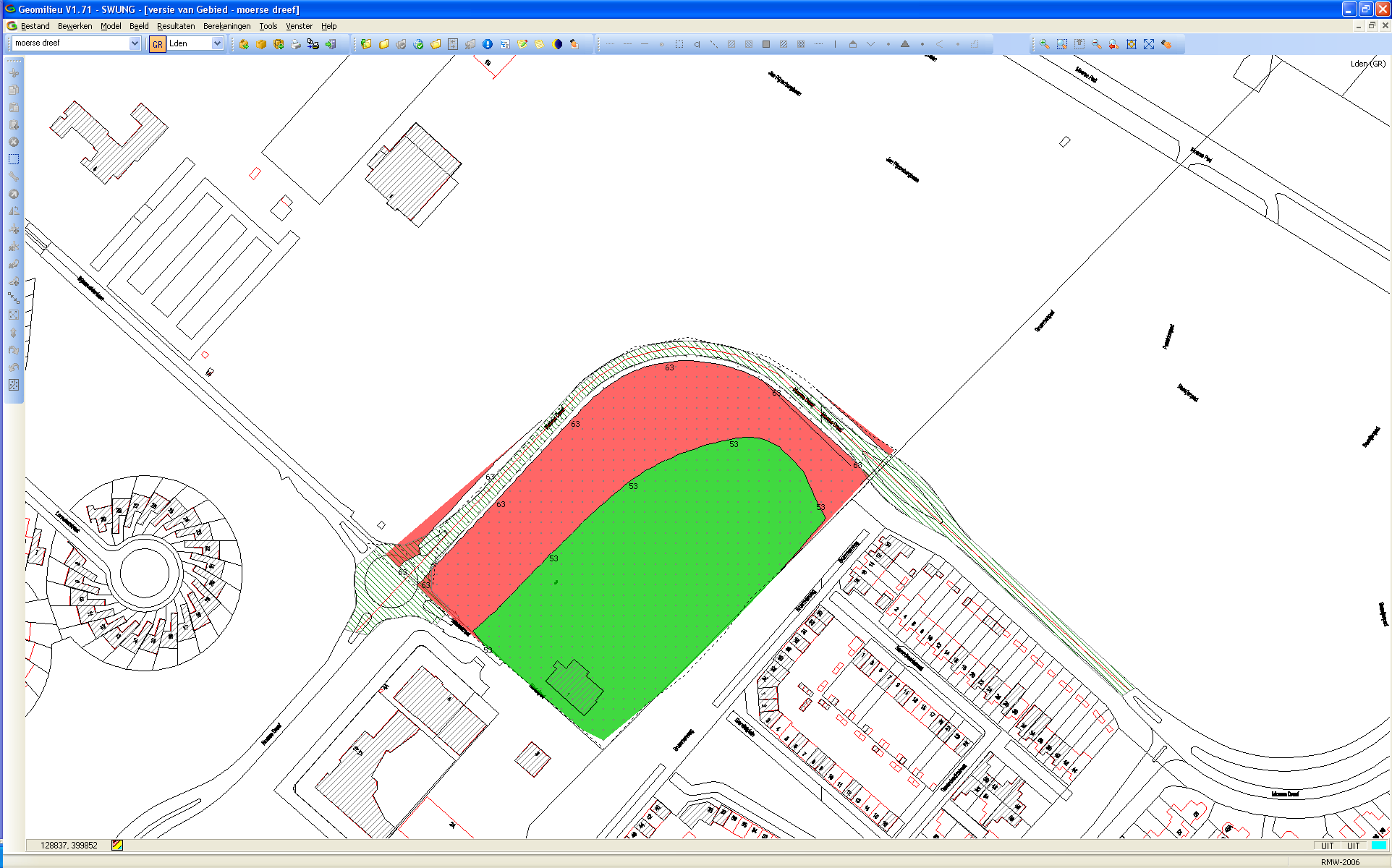Click the measure distance tool in sidebar
Viewport: 1392px width, 868px height.
14,297
